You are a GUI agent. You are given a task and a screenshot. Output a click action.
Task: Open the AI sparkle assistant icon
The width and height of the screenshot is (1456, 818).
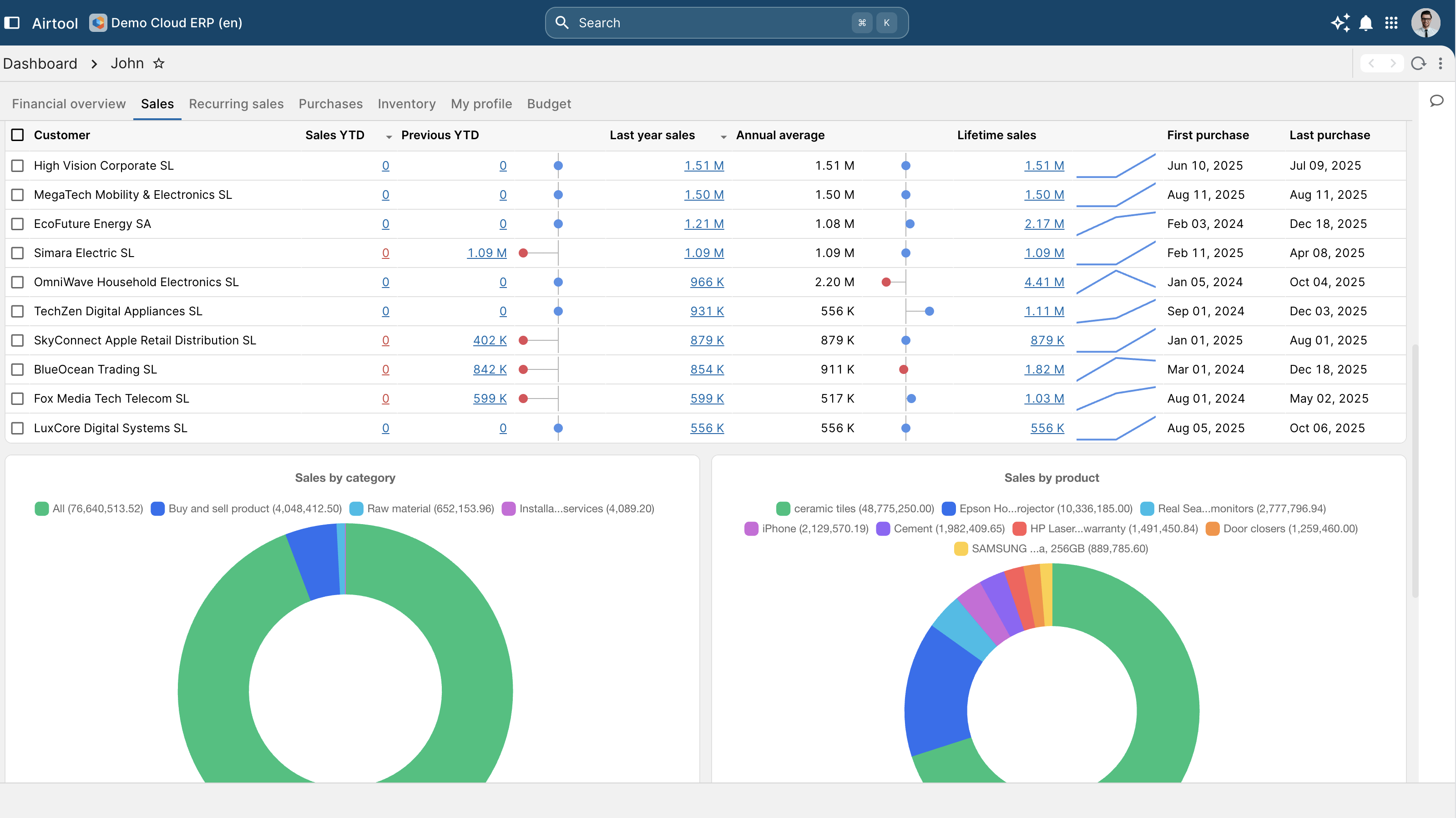click(1340, 23)
